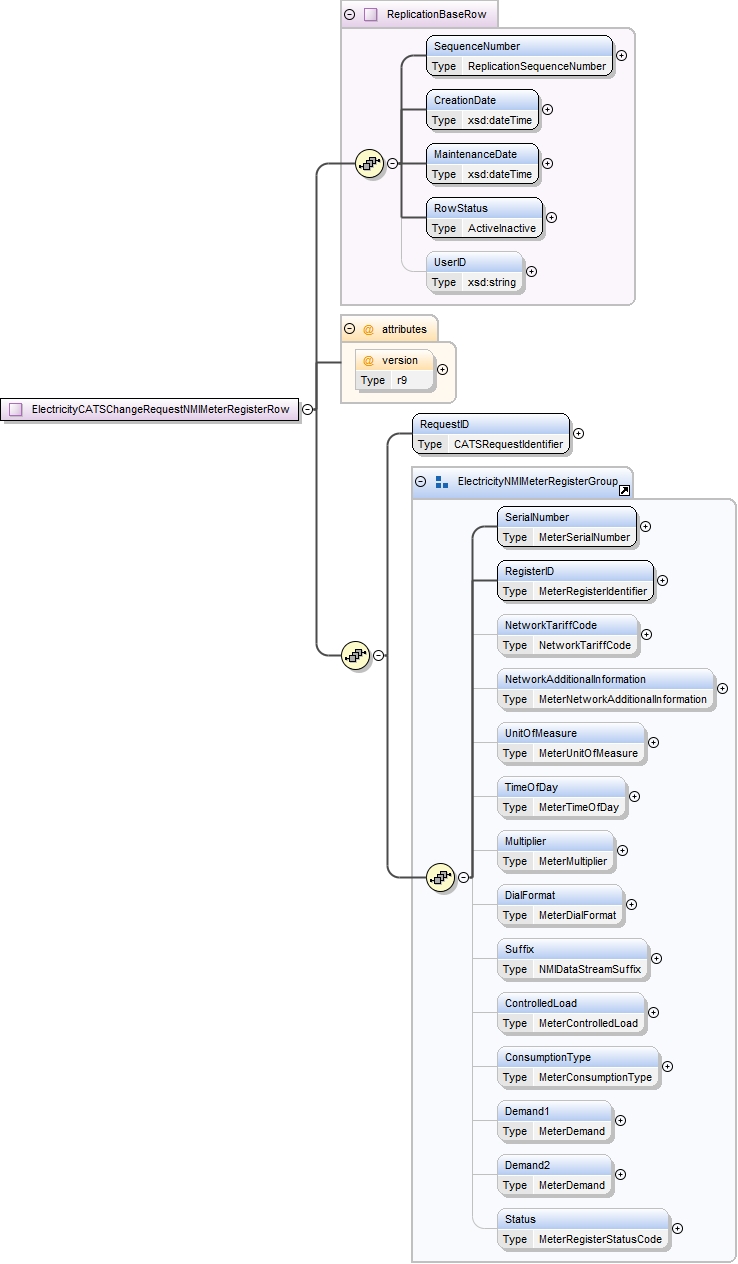Expand the RequestID element
738x1264 pixels.
click(x=578, y=434)
